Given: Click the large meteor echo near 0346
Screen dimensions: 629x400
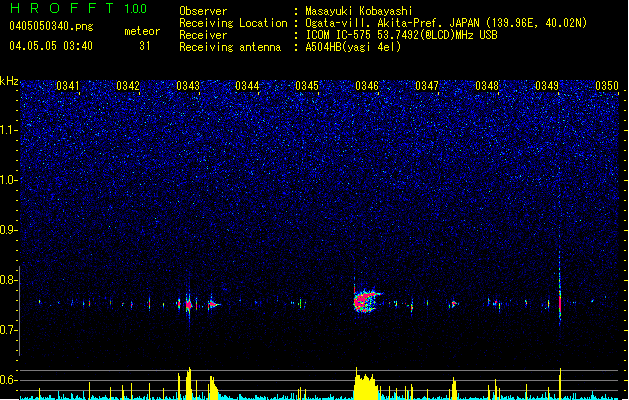Looking at the screenshot, I should (x=366, y=301).
